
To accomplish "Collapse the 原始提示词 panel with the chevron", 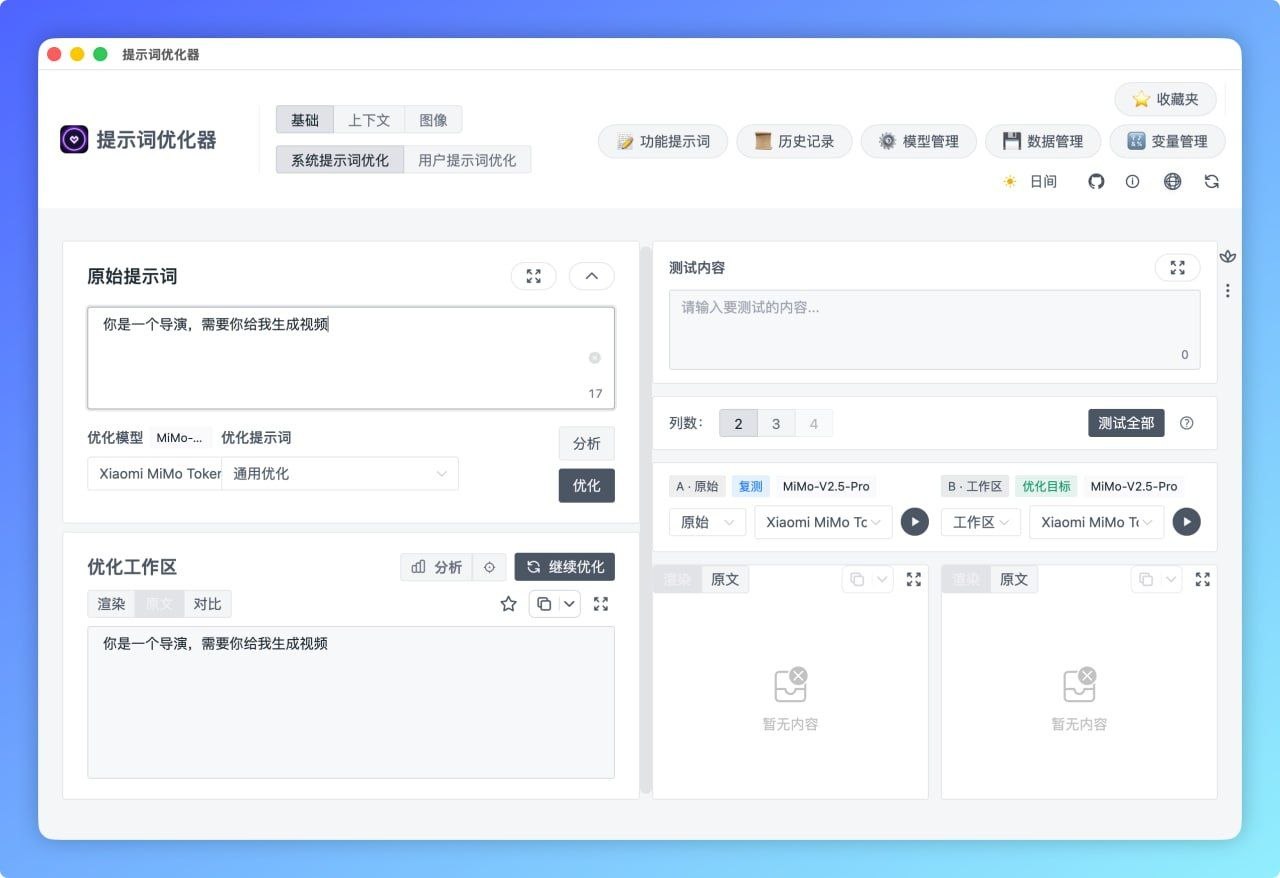I will 592,276.
